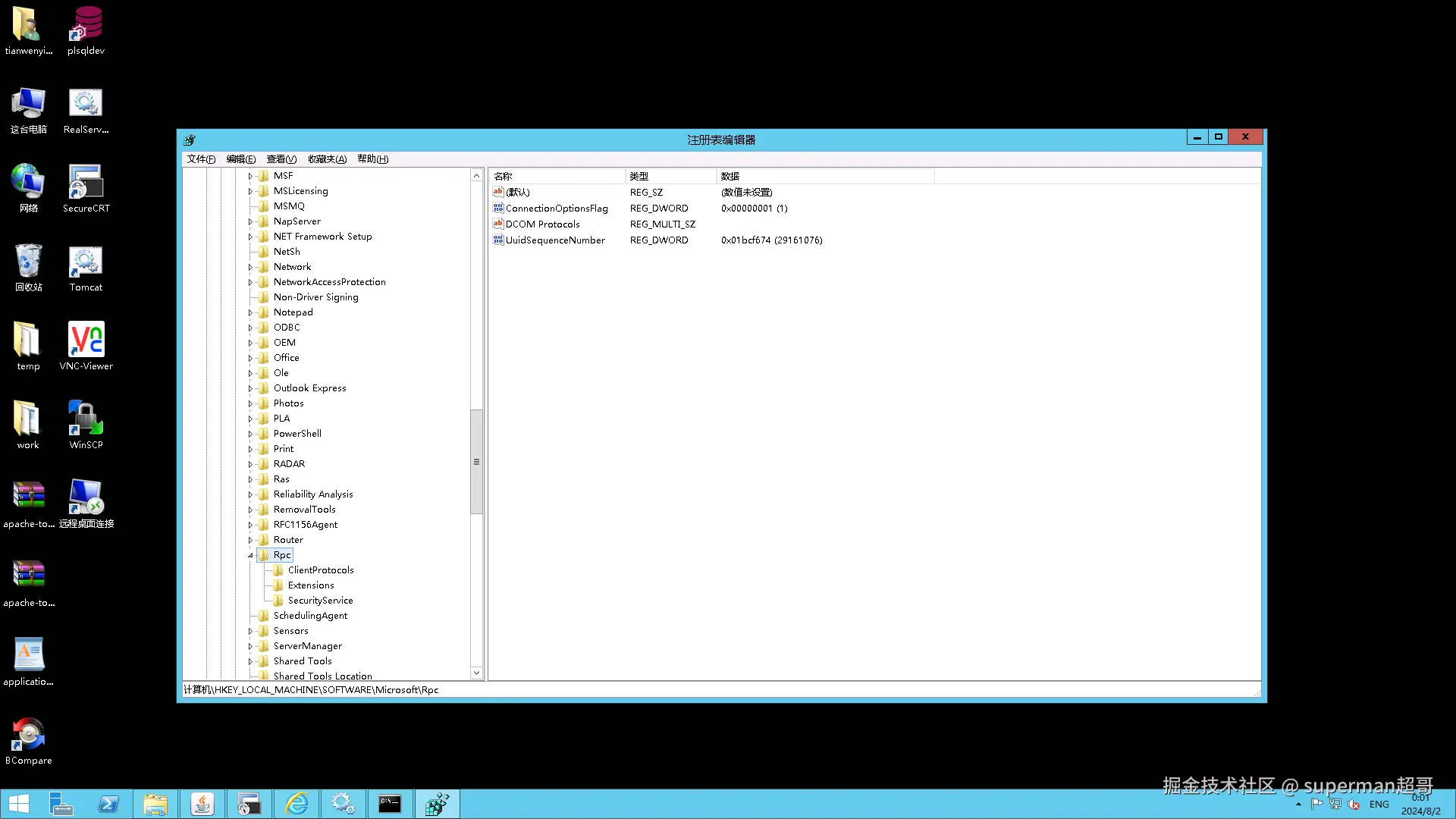Image resolution: width=1456 pixels, height=819 pixels.
Task: Open Internet Explorer from the taskbar
Action: coord(297,804)
